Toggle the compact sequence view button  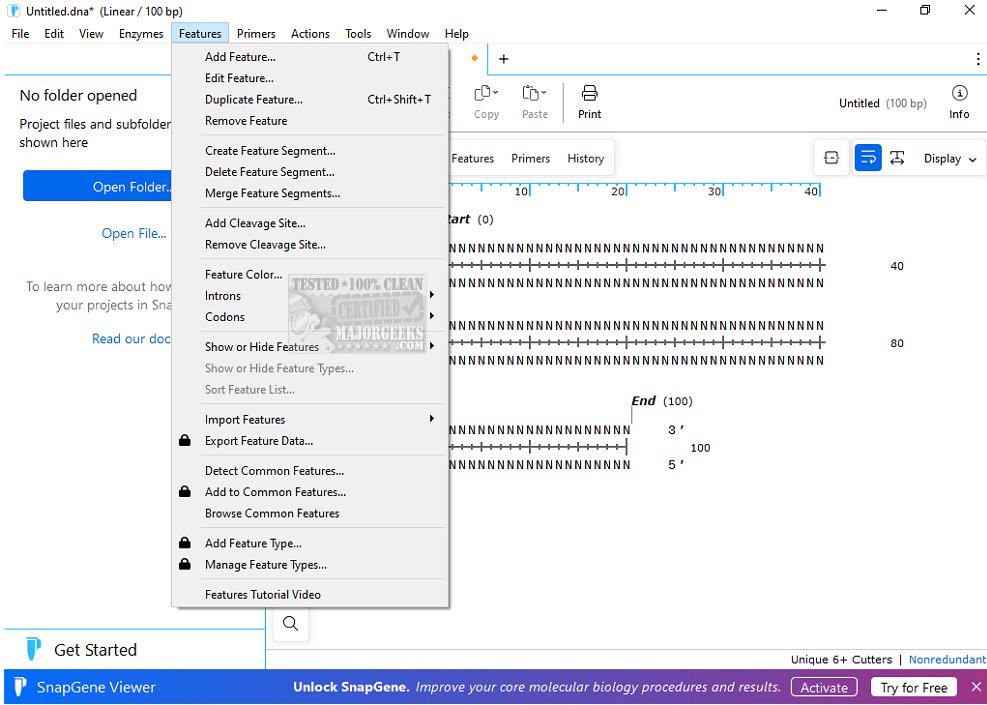coord(831,158)
